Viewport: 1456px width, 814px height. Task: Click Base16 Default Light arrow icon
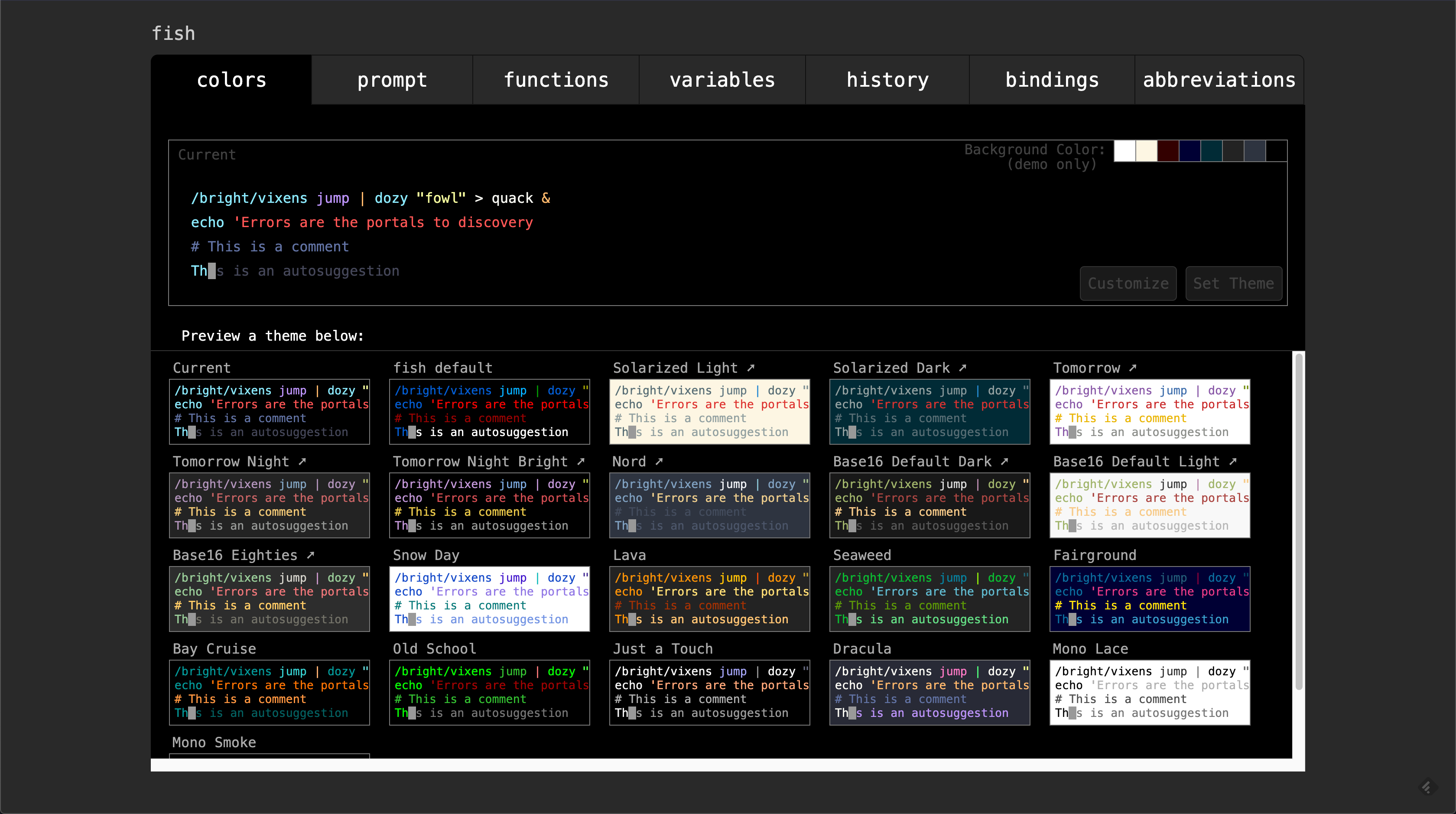(1233, 461)
